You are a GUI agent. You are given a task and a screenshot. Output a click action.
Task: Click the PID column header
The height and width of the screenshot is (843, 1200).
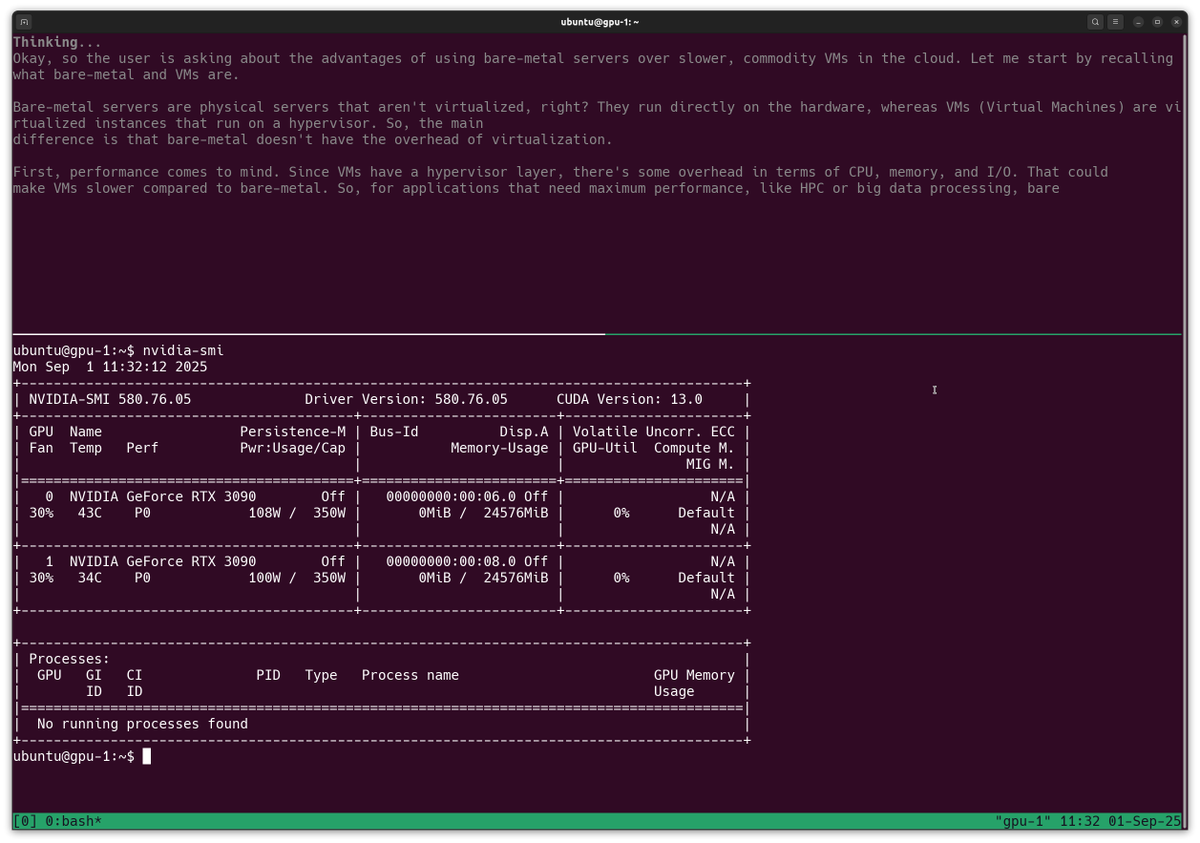pyautogui.click(x=268, y=675)
